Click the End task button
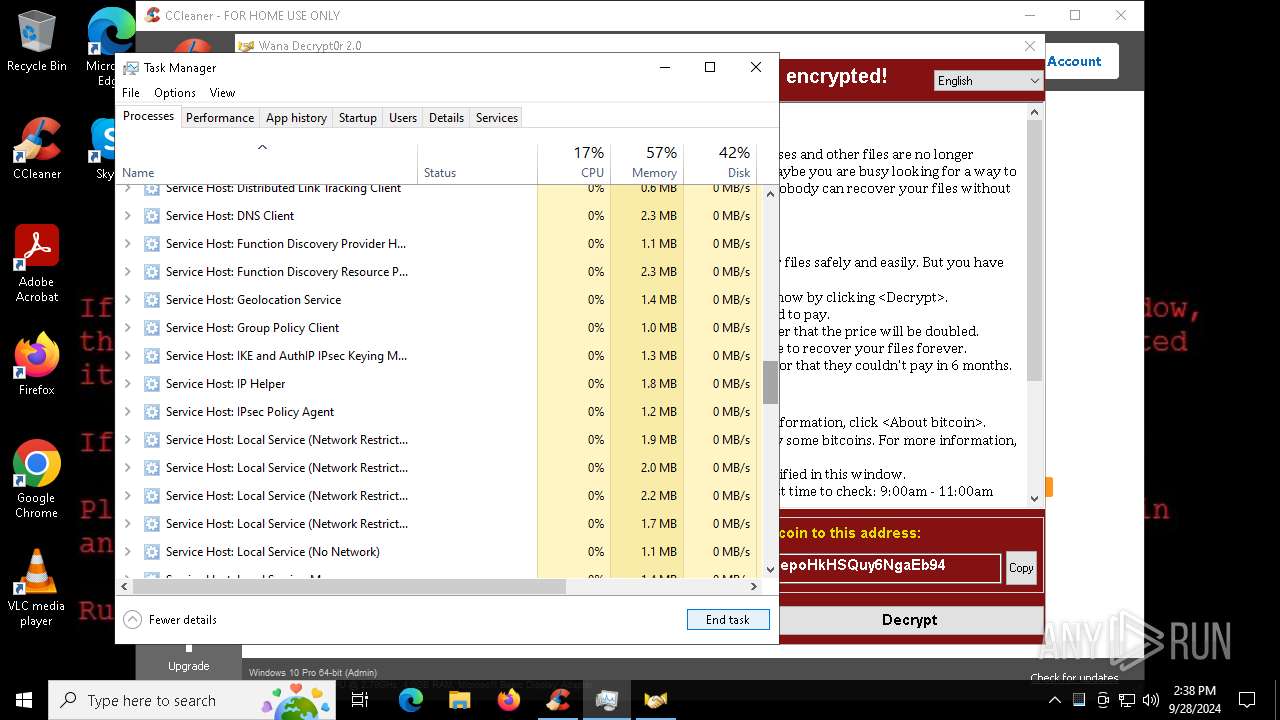 coord(728,620)
